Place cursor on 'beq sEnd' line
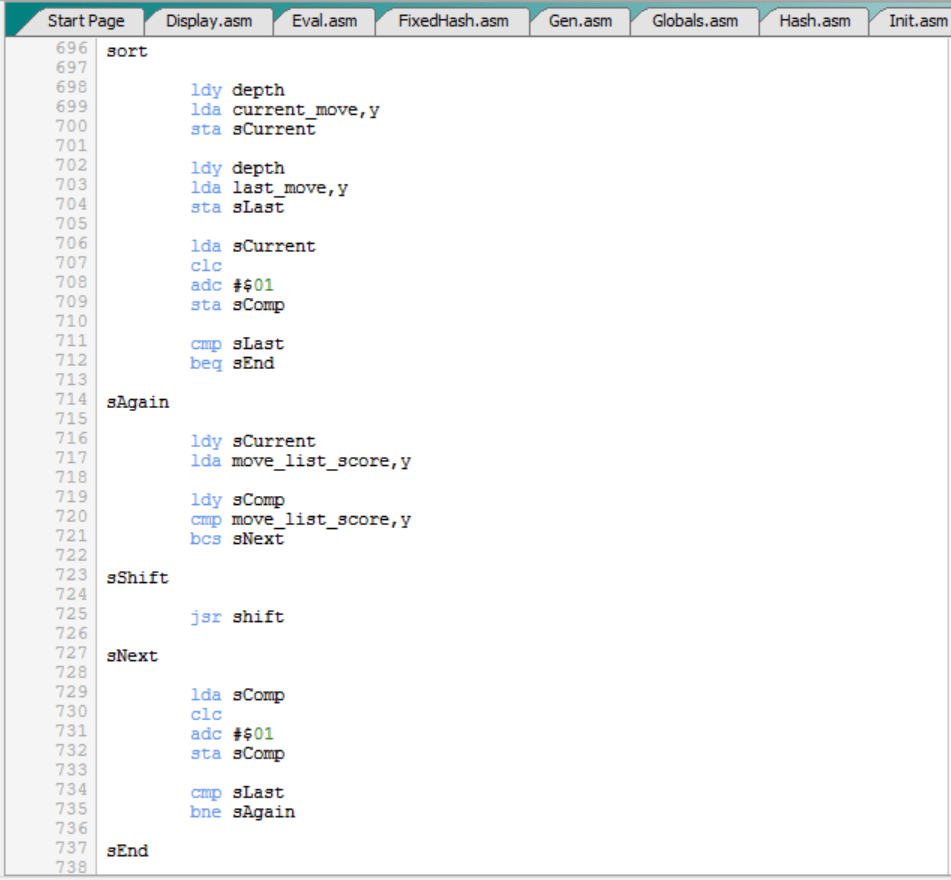This screenshot has height=880, width=951. click(x=232, y=363)
